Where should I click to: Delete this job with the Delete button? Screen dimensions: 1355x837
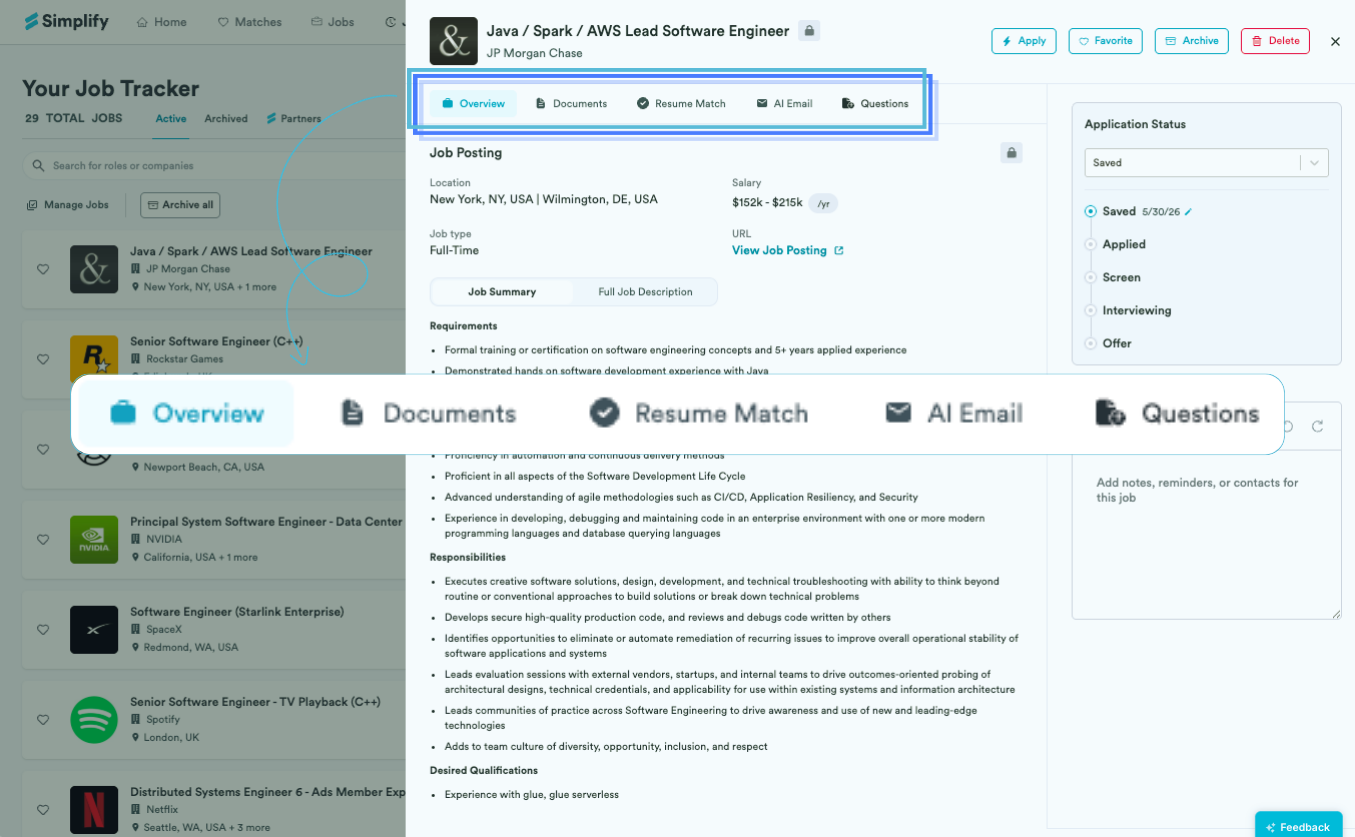pos(1275,41)
